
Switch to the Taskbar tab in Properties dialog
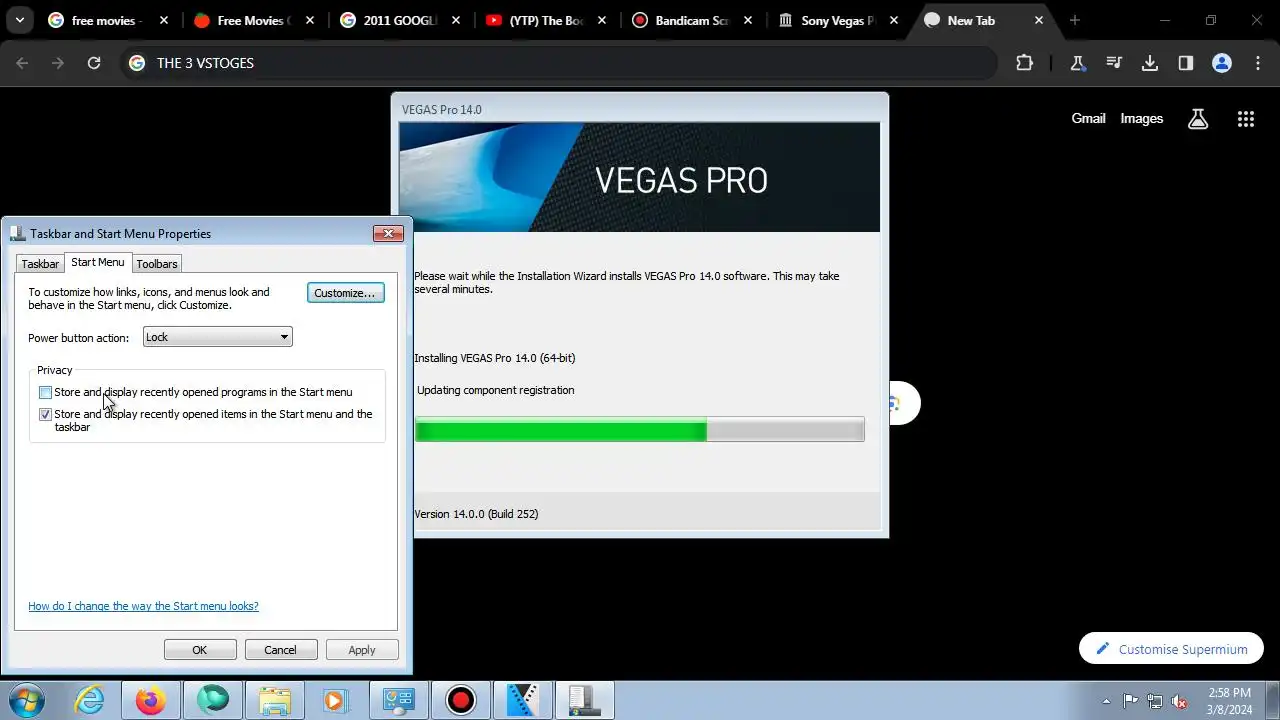40,264
